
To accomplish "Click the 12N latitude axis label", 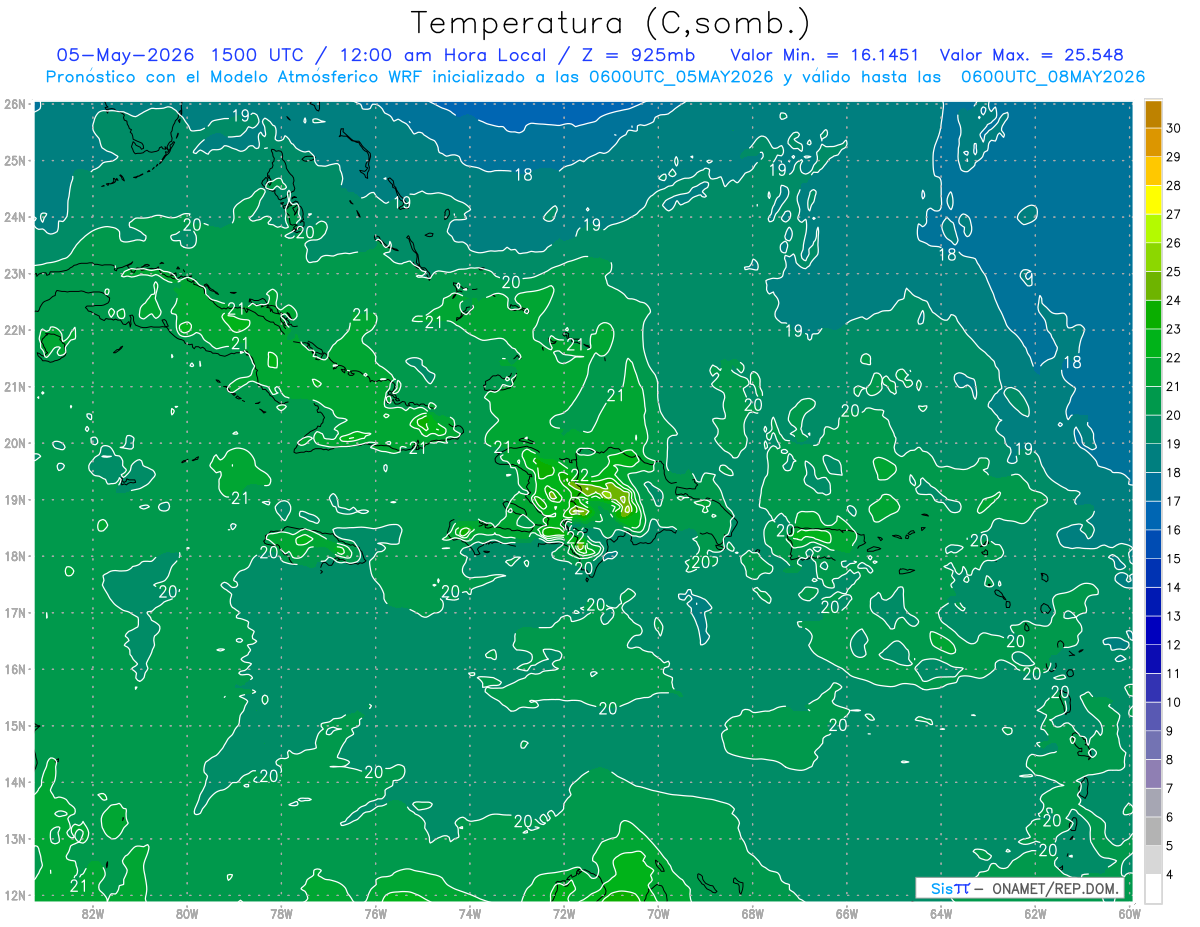I will tap(14, 895).
